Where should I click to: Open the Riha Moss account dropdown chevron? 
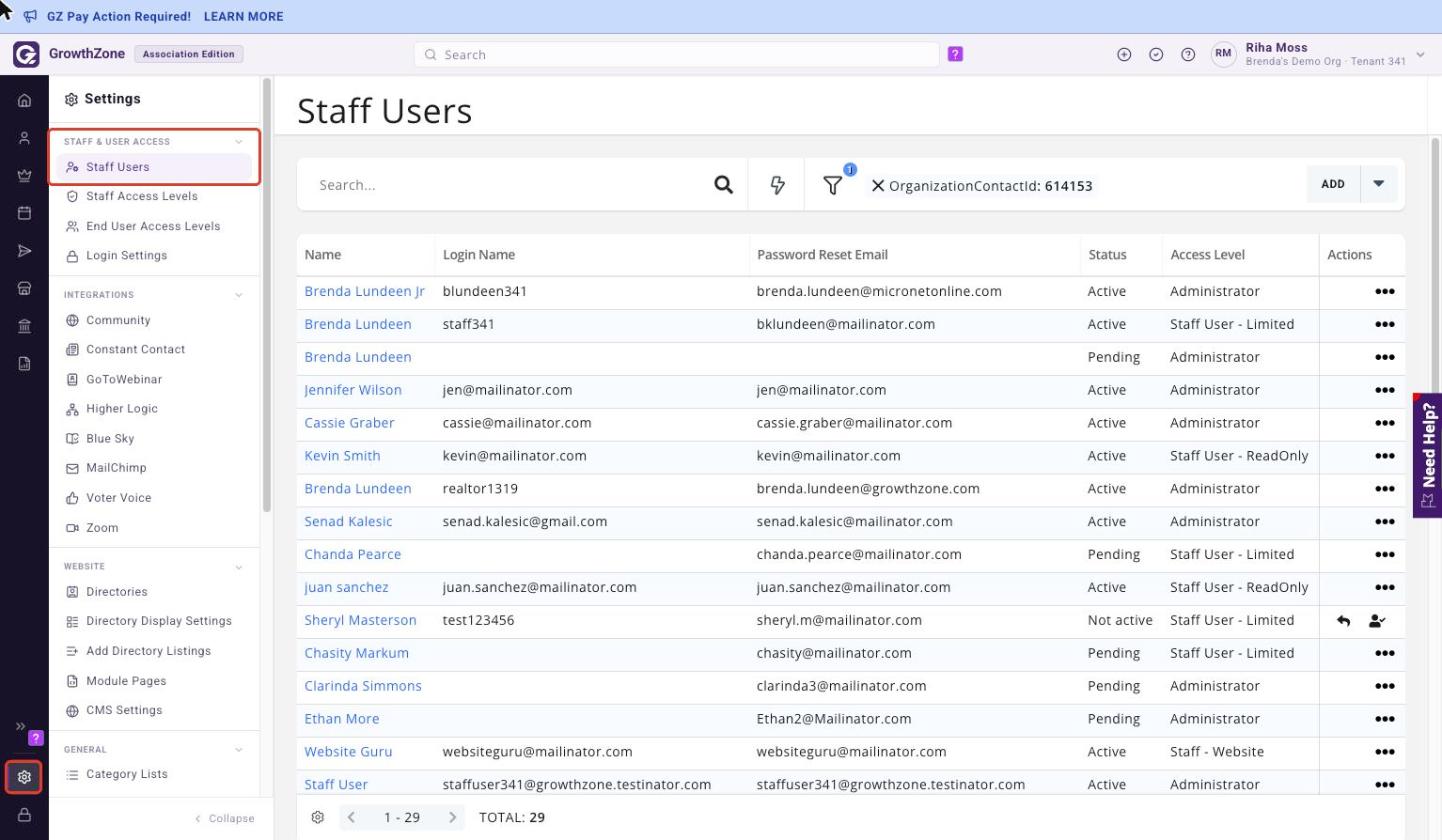pos(1420,55)
